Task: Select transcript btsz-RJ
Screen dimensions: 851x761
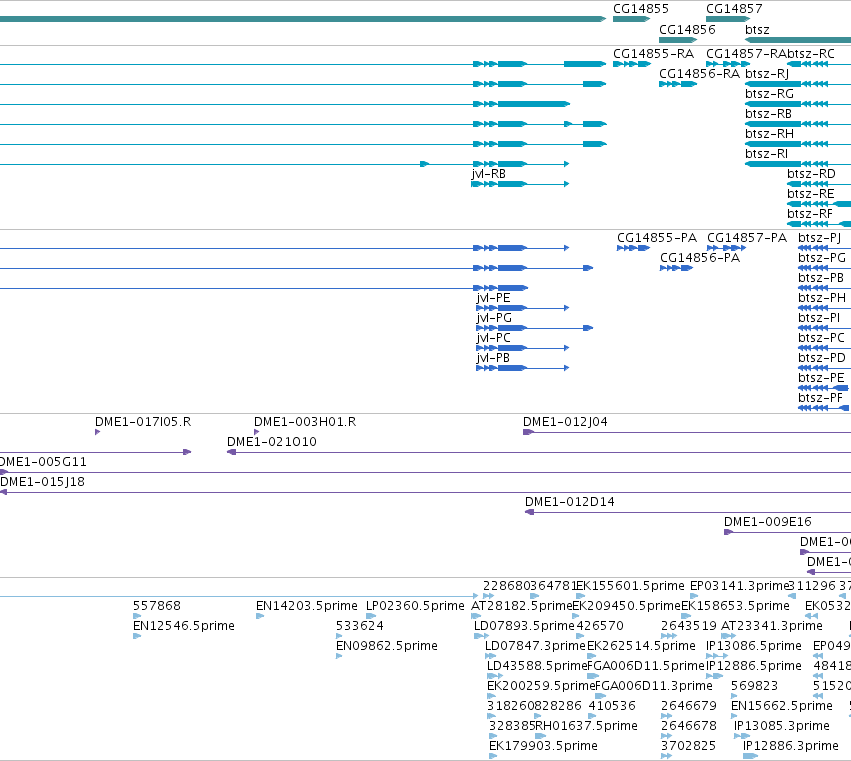Action: tap(767, 74)
